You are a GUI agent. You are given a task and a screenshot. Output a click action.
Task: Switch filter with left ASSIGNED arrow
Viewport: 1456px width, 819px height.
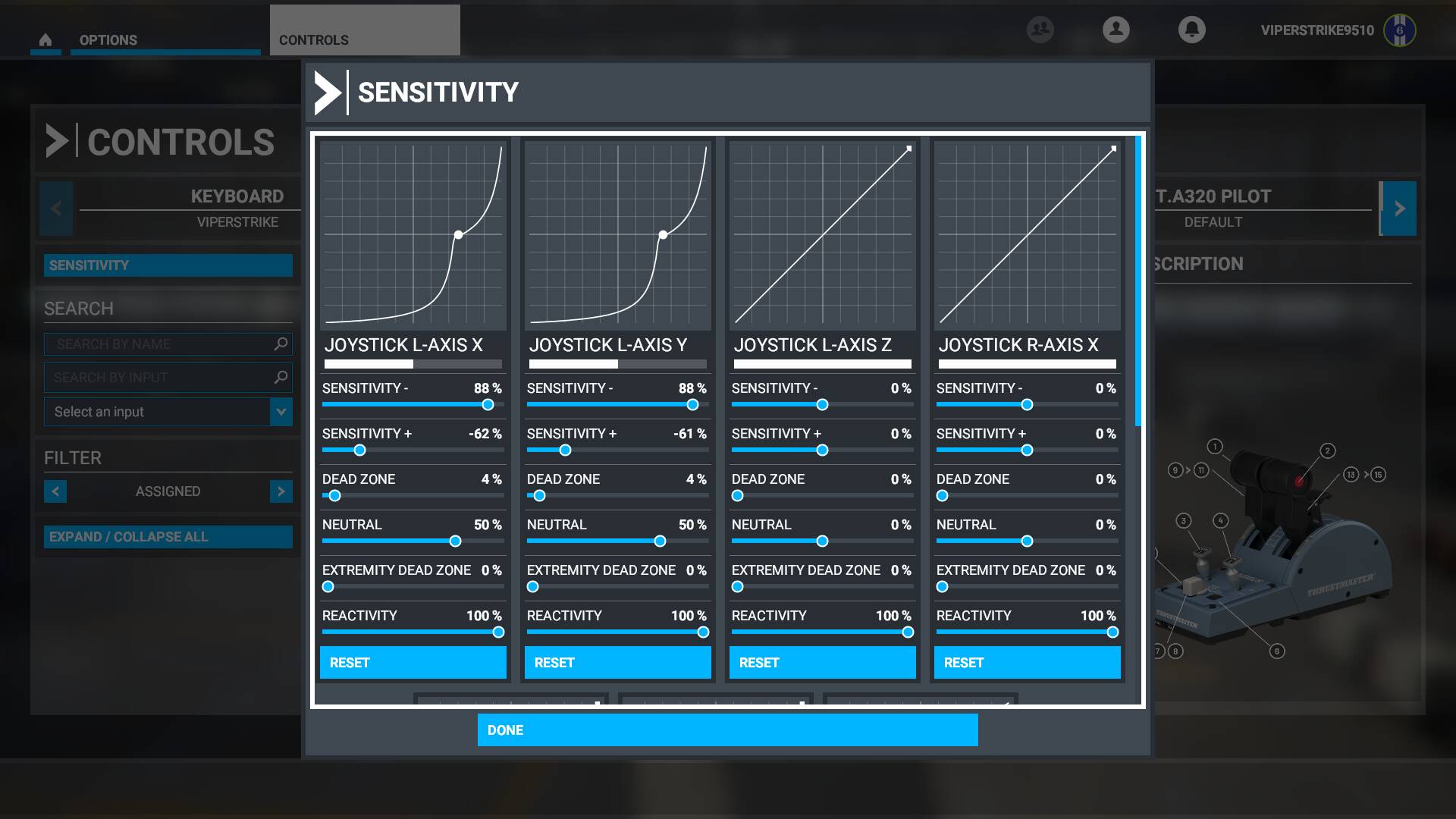55,491
